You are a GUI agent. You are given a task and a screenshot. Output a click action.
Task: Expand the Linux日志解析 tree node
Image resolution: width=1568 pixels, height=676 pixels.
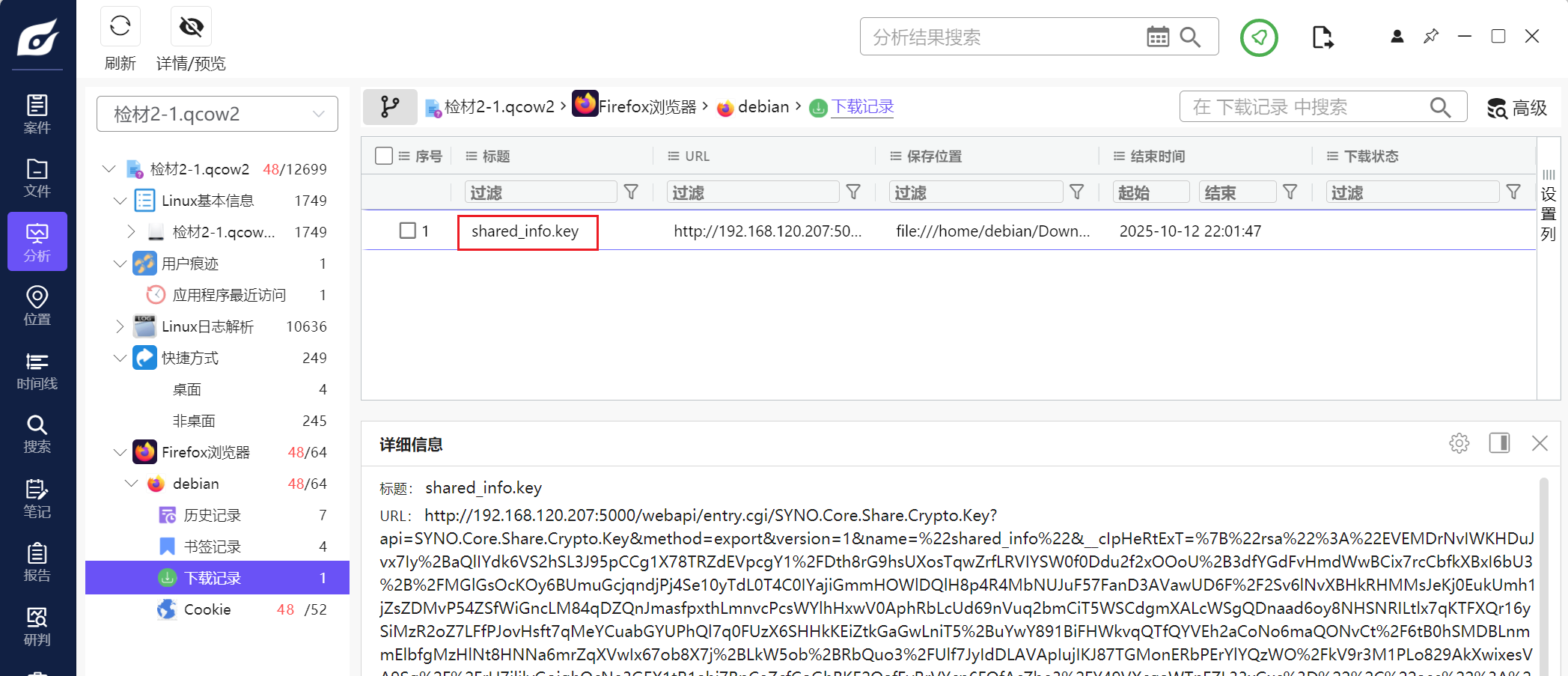120,326
